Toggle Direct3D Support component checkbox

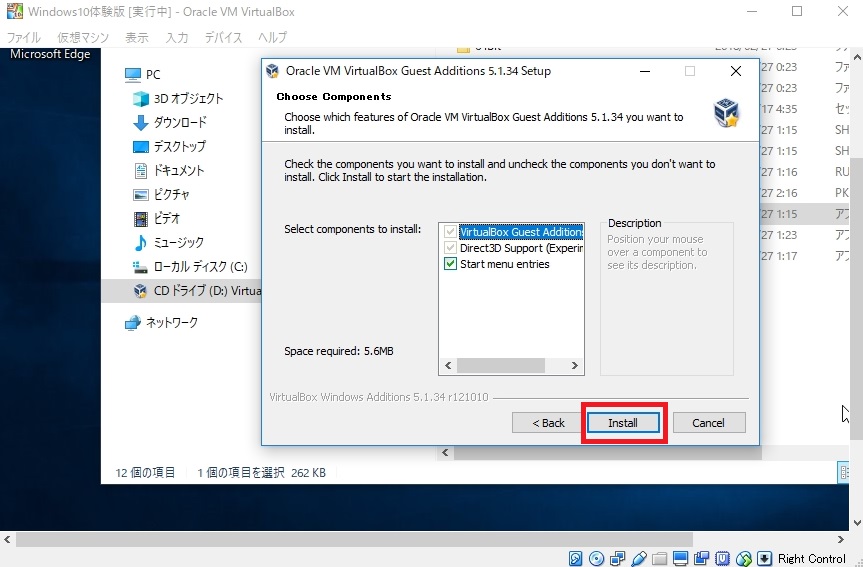pyautogui.click(x=450, y=248)
